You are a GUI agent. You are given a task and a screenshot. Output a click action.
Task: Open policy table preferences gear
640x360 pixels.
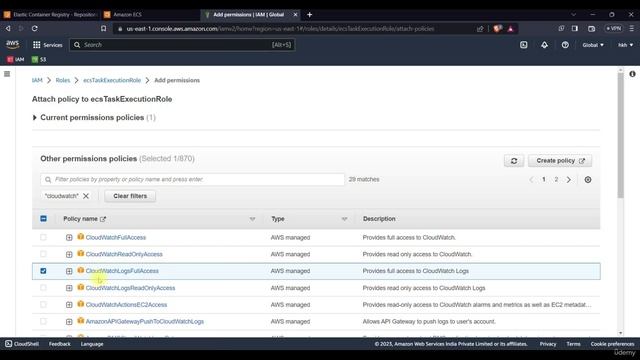click(588, 180)
